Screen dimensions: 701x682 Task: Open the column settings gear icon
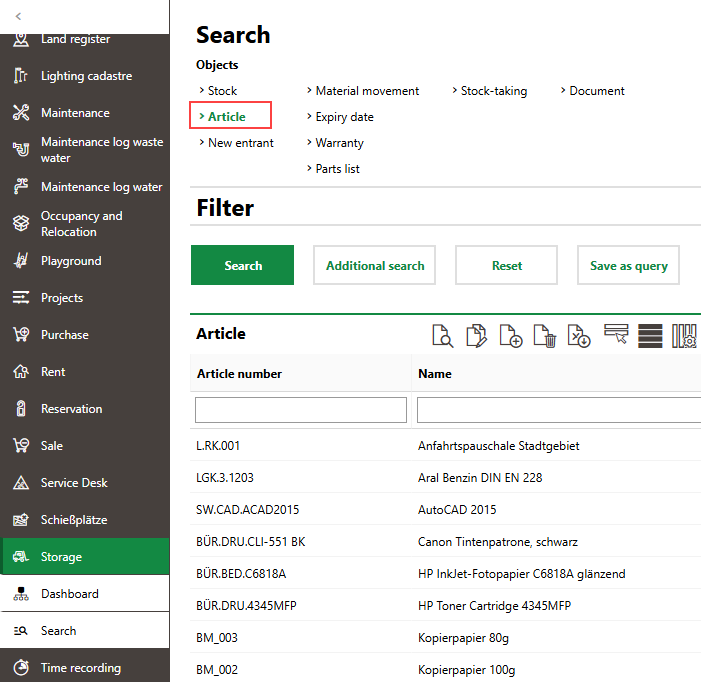(684, 335)
